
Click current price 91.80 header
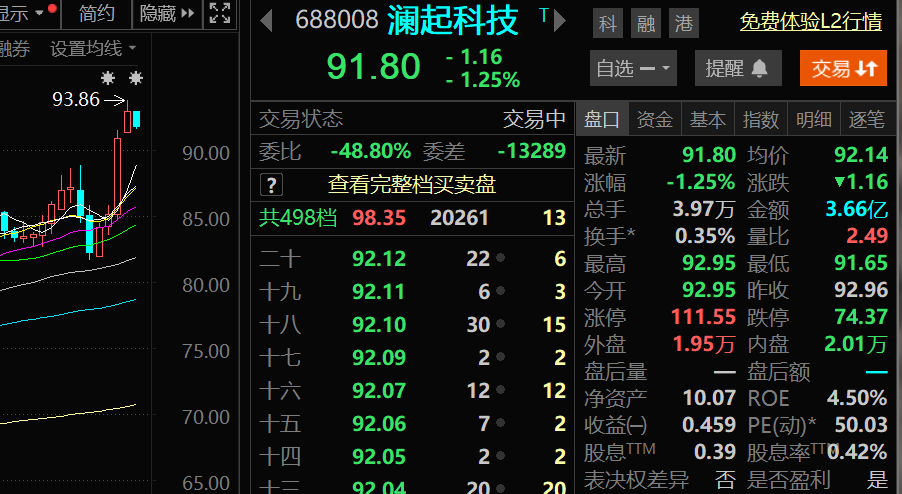(x=373, y=67)
